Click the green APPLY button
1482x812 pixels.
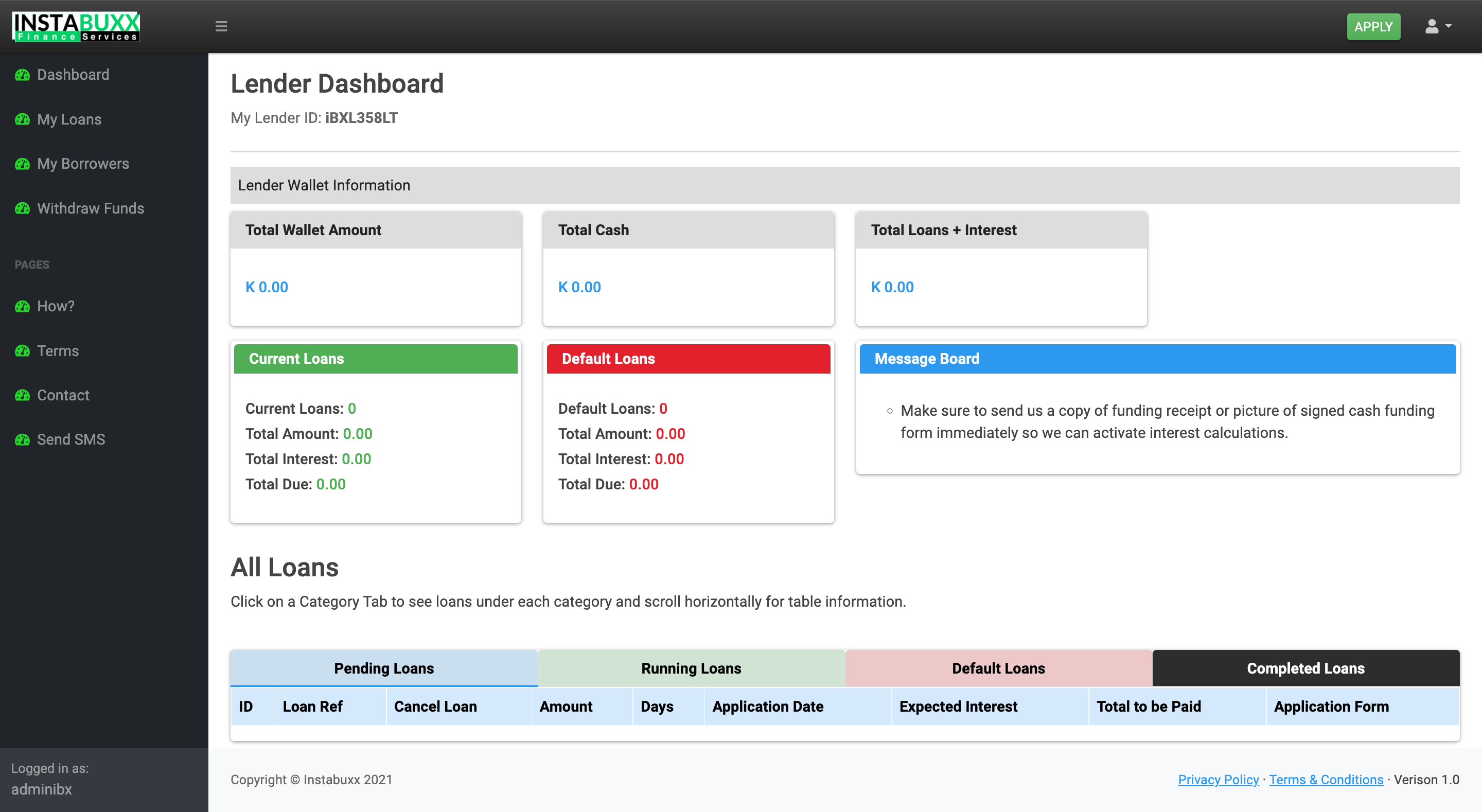coord(1373,26)
